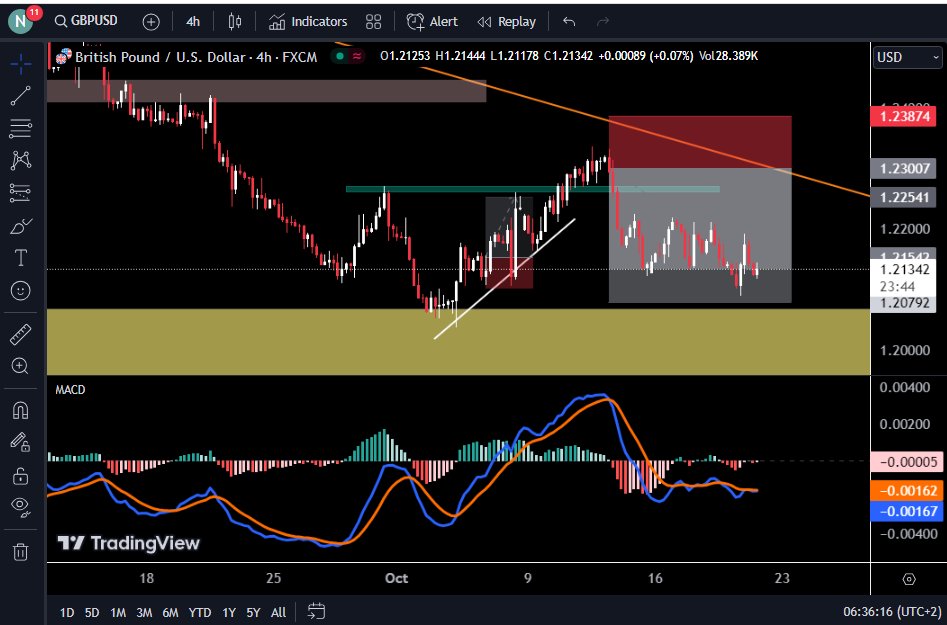947x625 pixels.
Task: Toggle magnet mode snapping
Action: tap(21, 411)
